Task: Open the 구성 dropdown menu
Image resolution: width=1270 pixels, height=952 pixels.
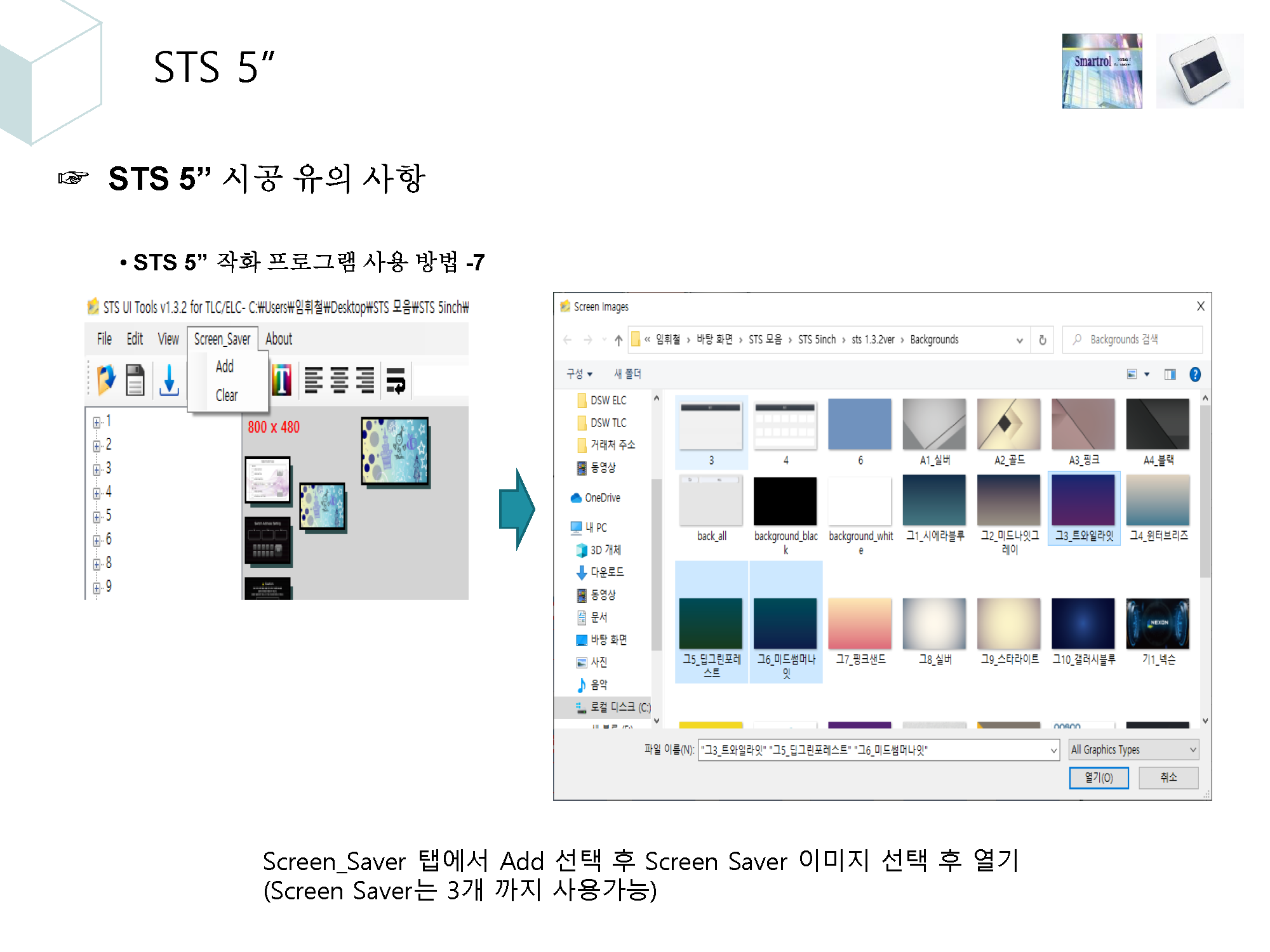Action: click(x=578, y=374)
